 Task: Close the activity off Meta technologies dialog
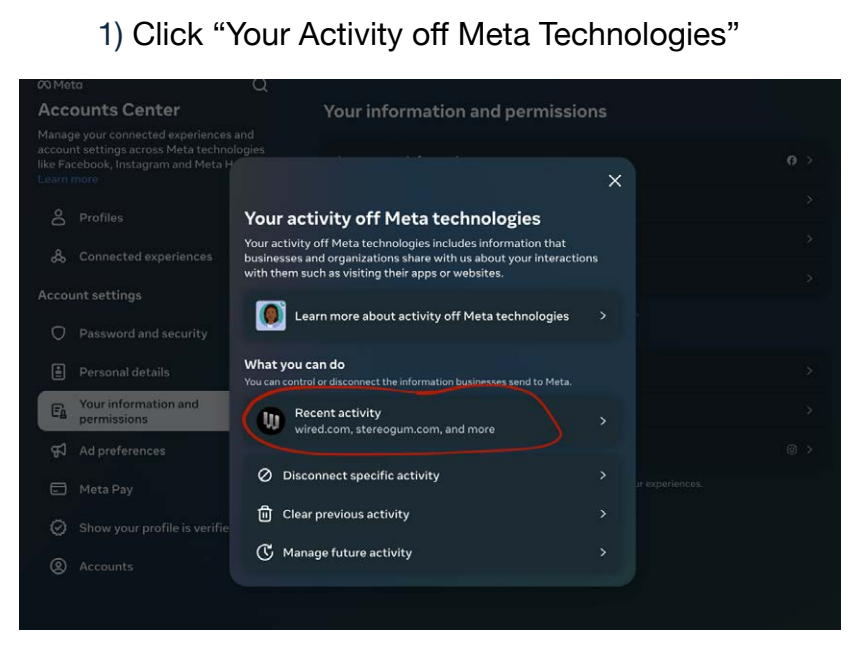pyautogui.click(x=615, y=180)
